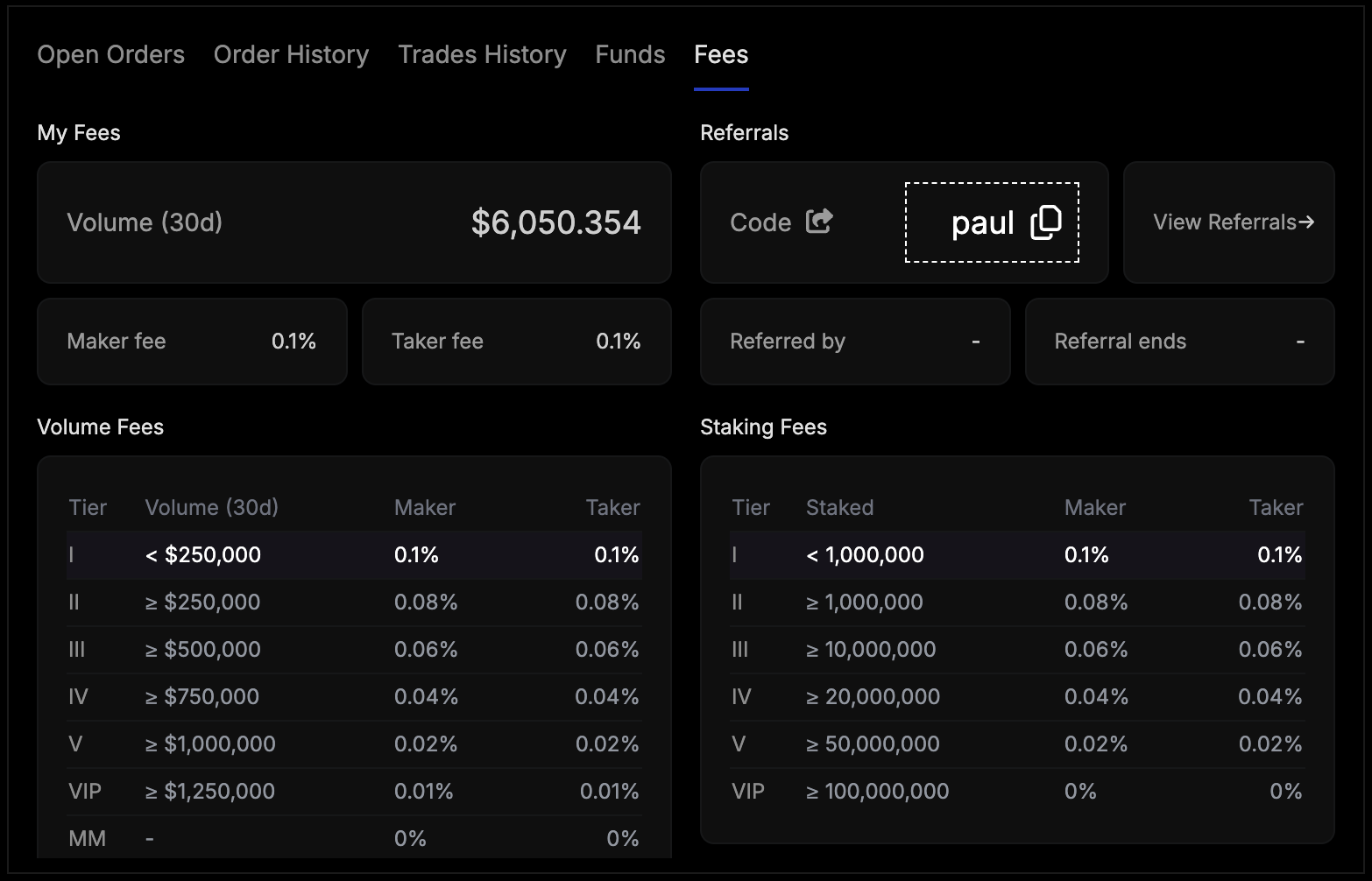Select the Maker fee card

click(x=192, y=342)
